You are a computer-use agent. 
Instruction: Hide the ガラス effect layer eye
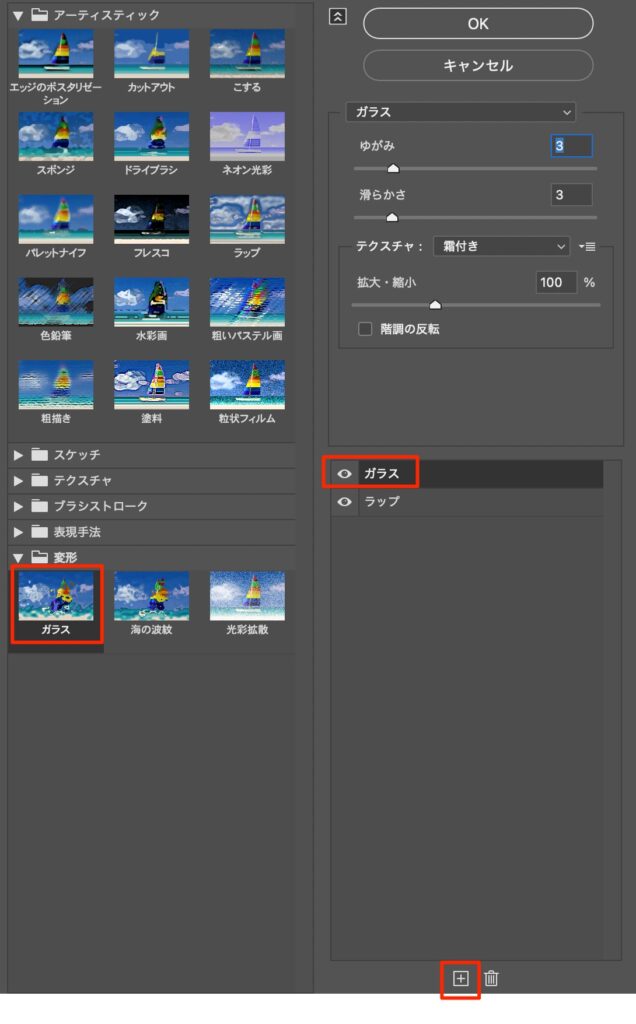coord(345,474)
